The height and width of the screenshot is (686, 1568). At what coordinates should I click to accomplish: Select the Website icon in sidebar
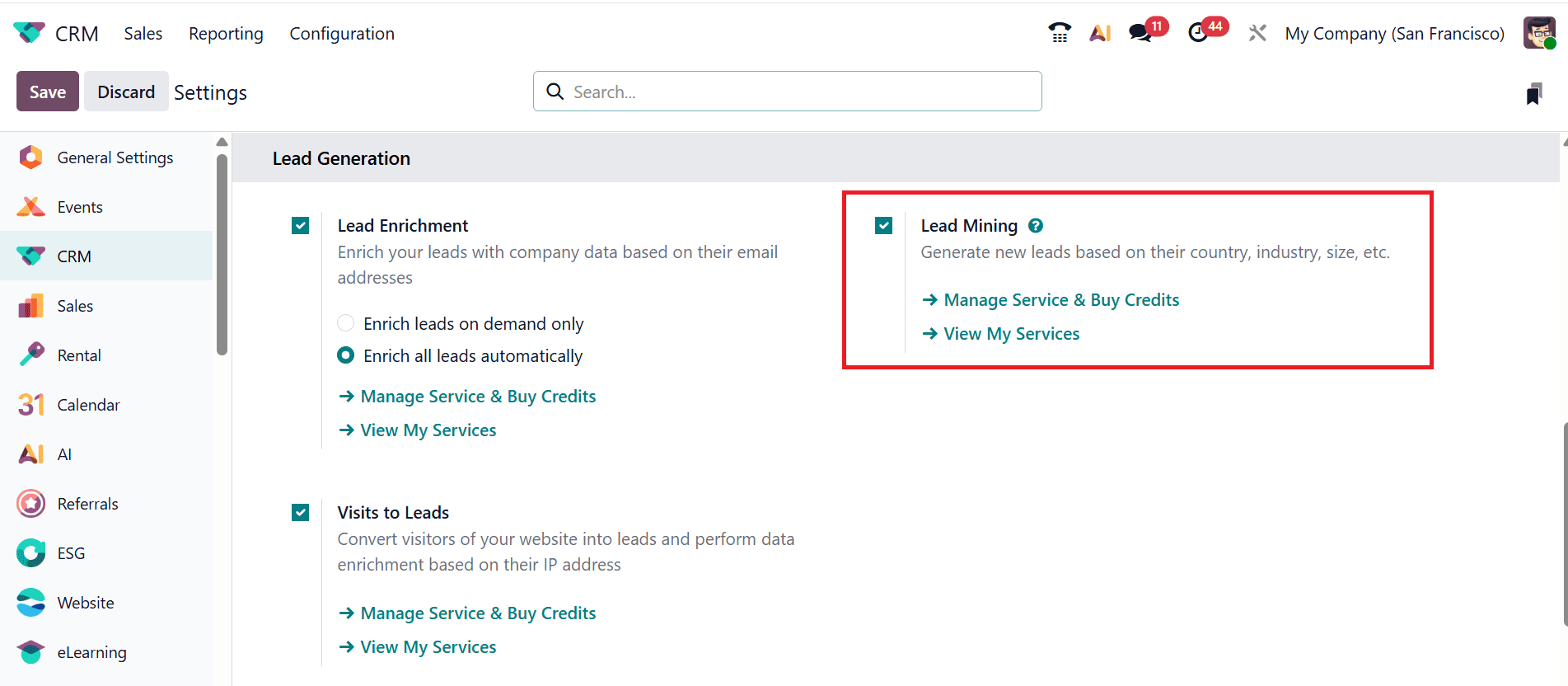[x=30, y=603]
